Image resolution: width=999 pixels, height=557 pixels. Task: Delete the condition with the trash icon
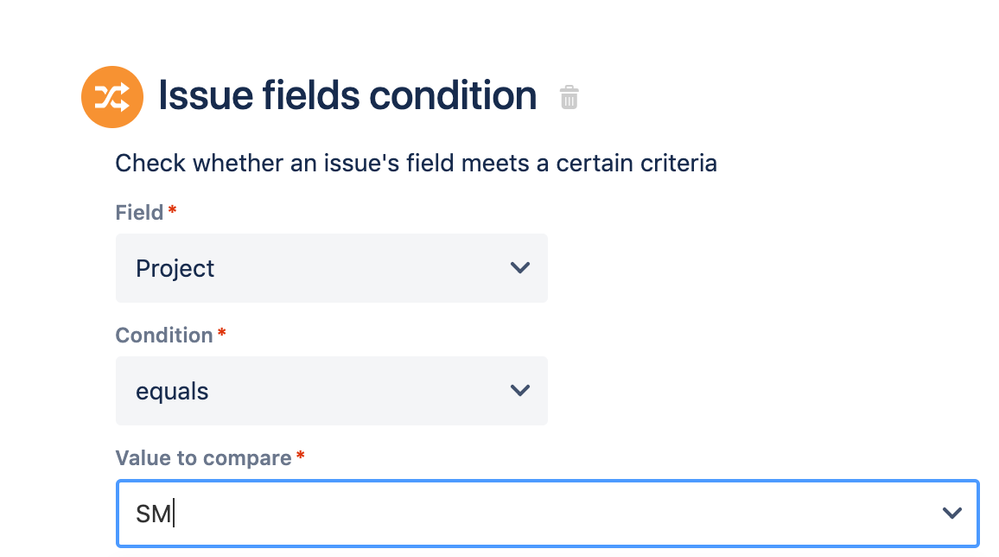coord(569,97)
